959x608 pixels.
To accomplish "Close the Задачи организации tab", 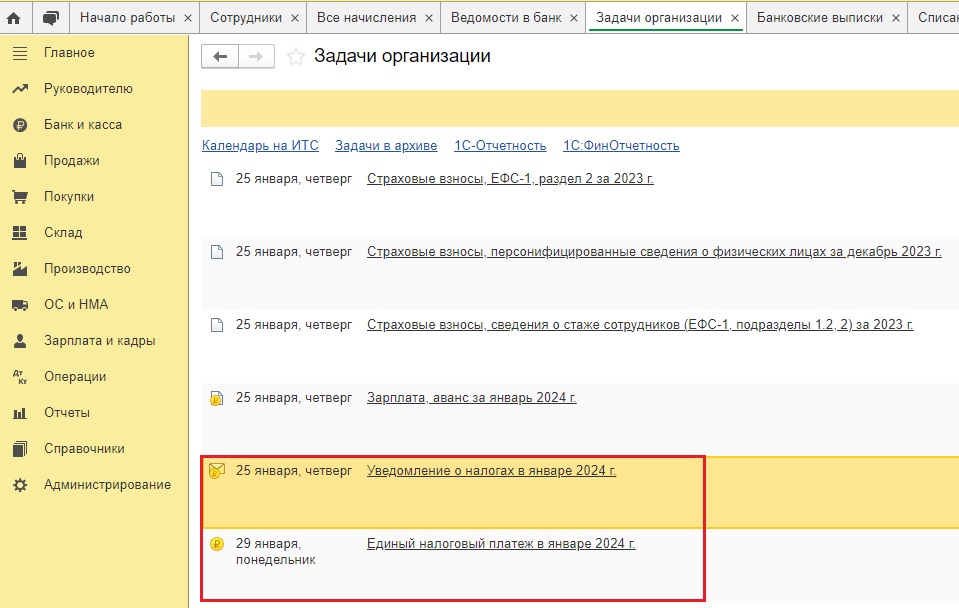I will click(x=735, y=18).
